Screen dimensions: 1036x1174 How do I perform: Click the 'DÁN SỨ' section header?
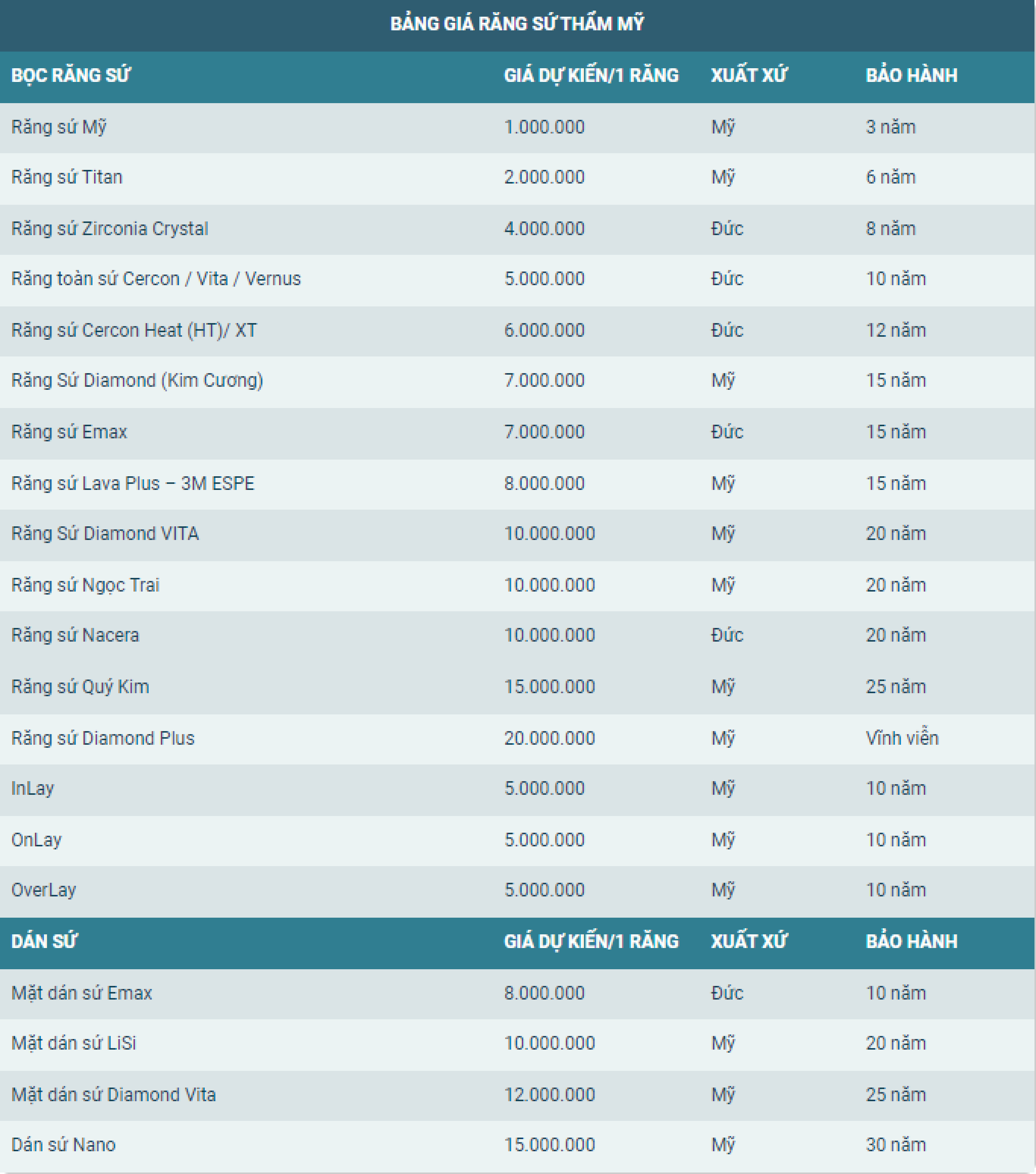(44, 942)
